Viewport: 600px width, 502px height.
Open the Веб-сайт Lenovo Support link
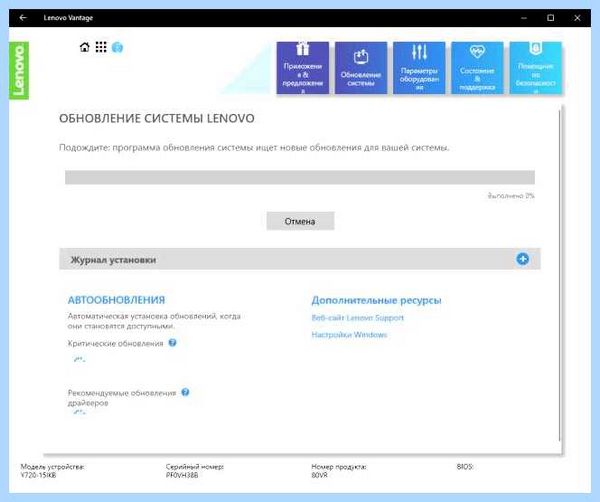pyautogui.click(x=357, y=318)
